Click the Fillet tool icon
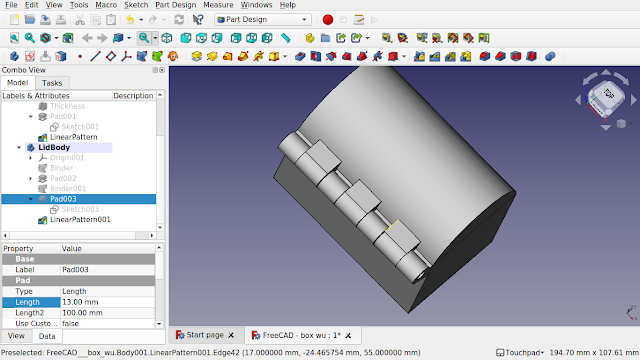 pyautogui.click(x=484, y=56)
